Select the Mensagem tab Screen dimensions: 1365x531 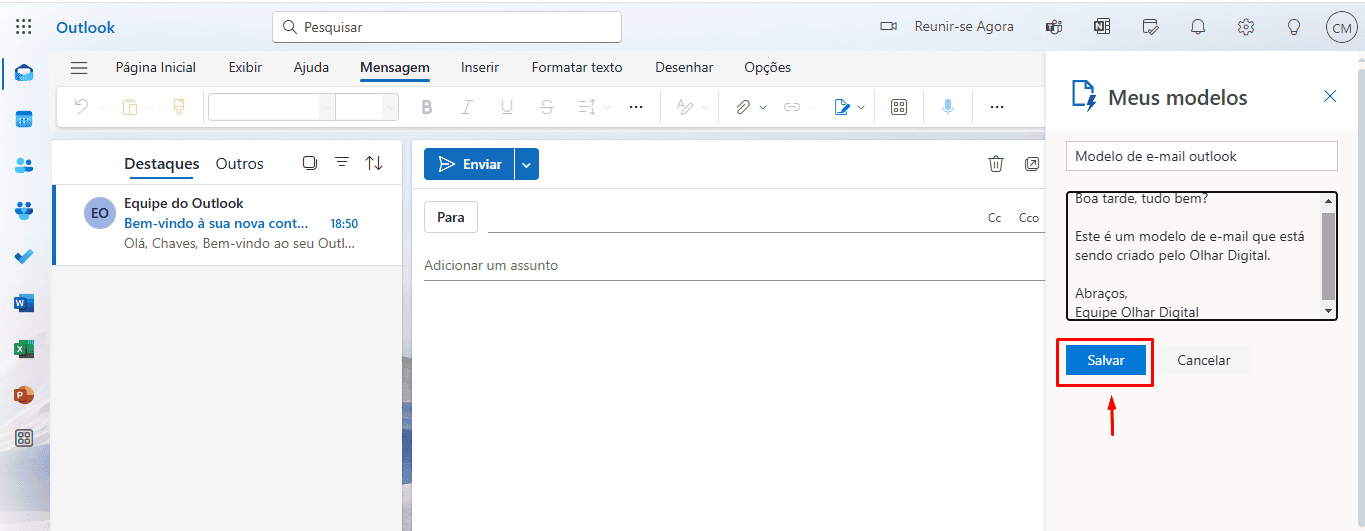pos(395,68)
